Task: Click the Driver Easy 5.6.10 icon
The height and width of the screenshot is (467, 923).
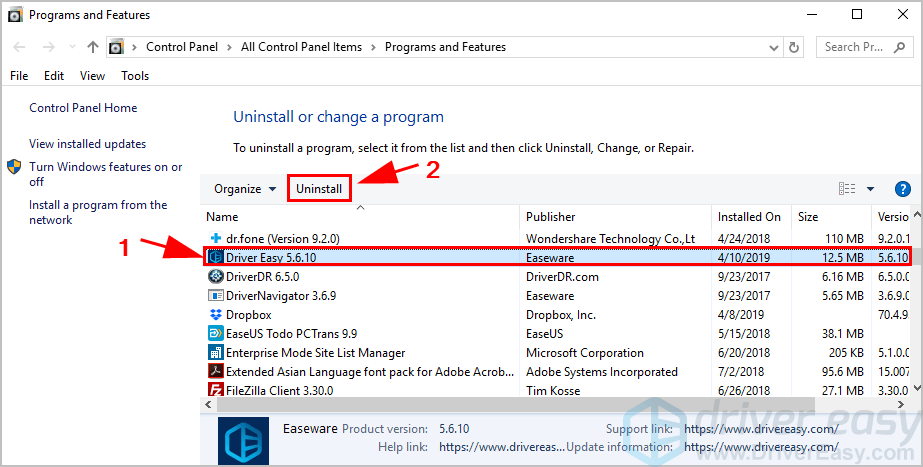Action: point(216,257)
